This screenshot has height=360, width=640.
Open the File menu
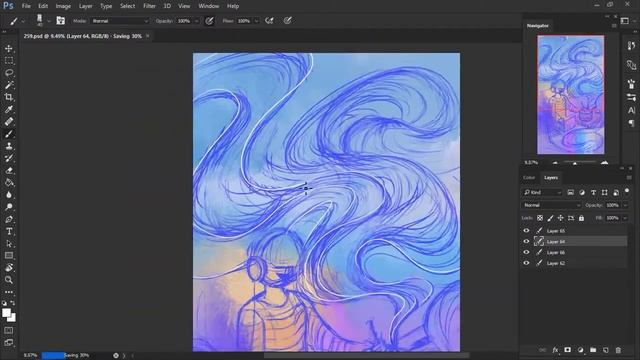click(x=26, y=6)
